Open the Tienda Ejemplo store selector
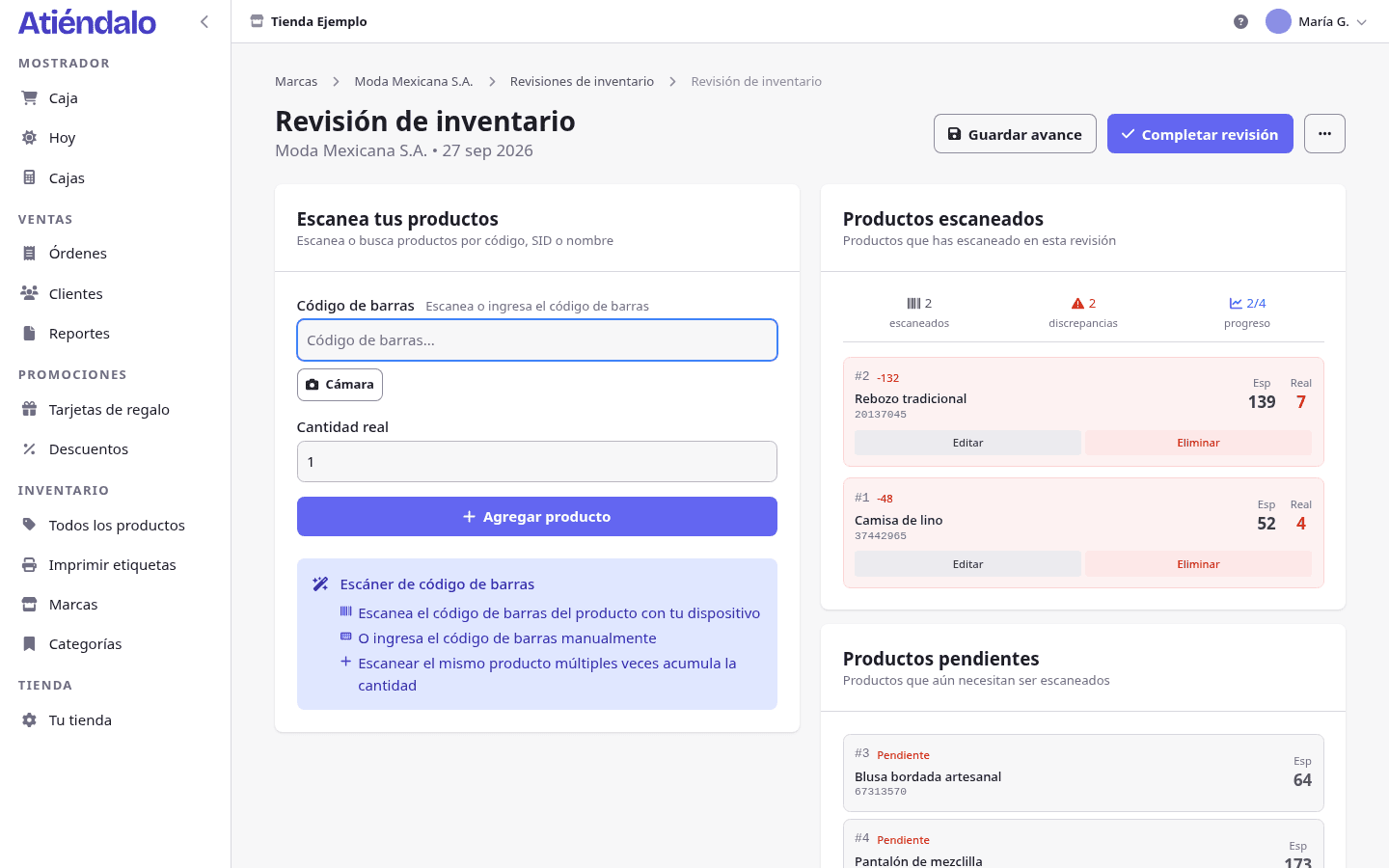The image size is (1389, 868). tap(309, 21)
